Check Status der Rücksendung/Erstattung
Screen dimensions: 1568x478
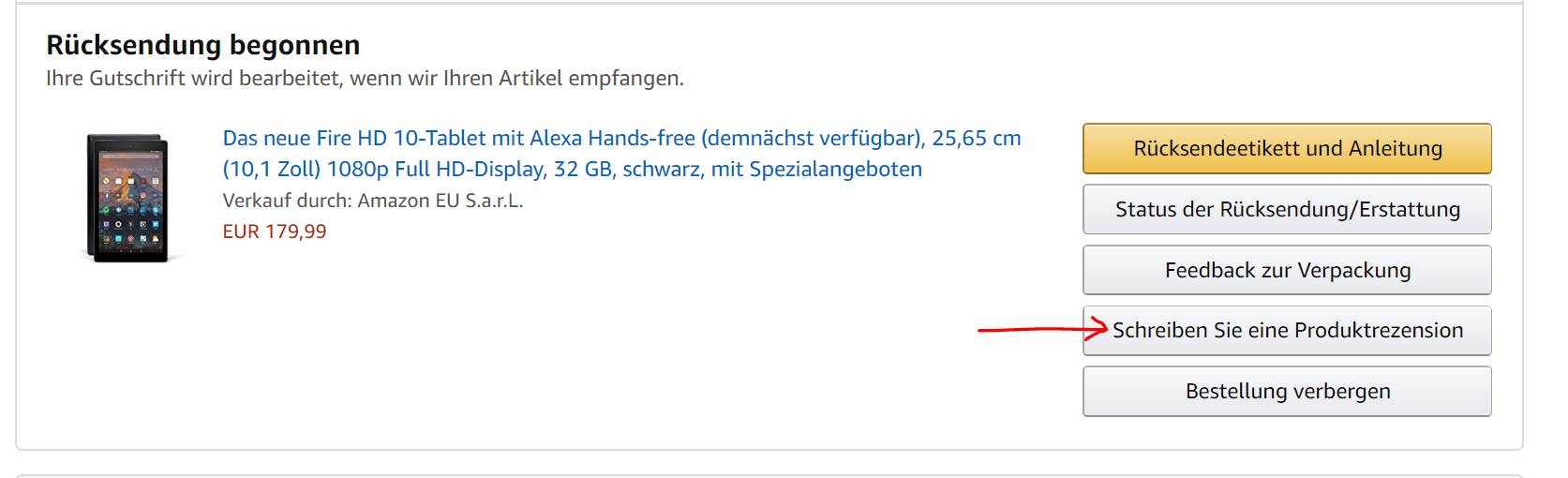tap(1287, 209)
